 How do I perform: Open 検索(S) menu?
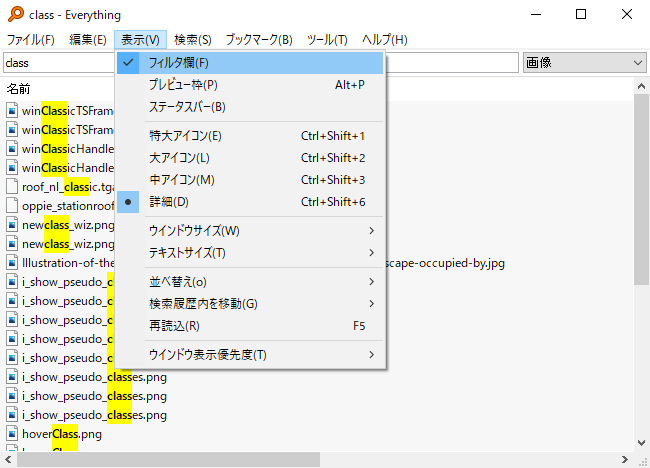click(x=193, y=40)
